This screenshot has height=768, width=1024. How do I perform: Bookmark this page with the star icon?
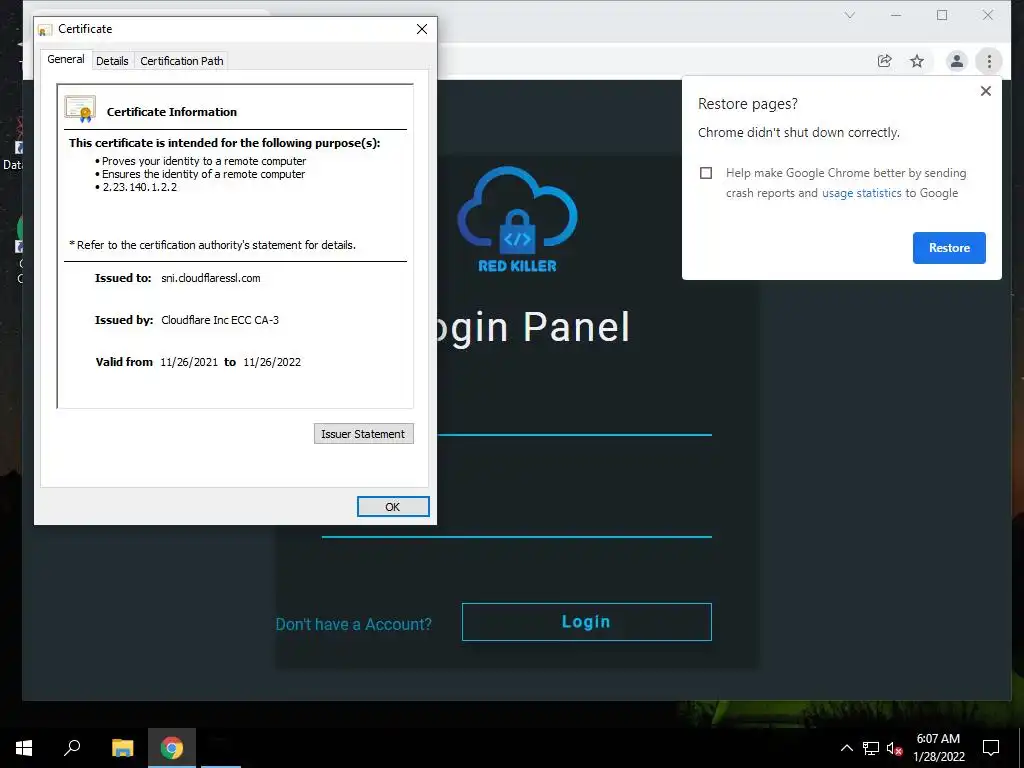(917, 61)
